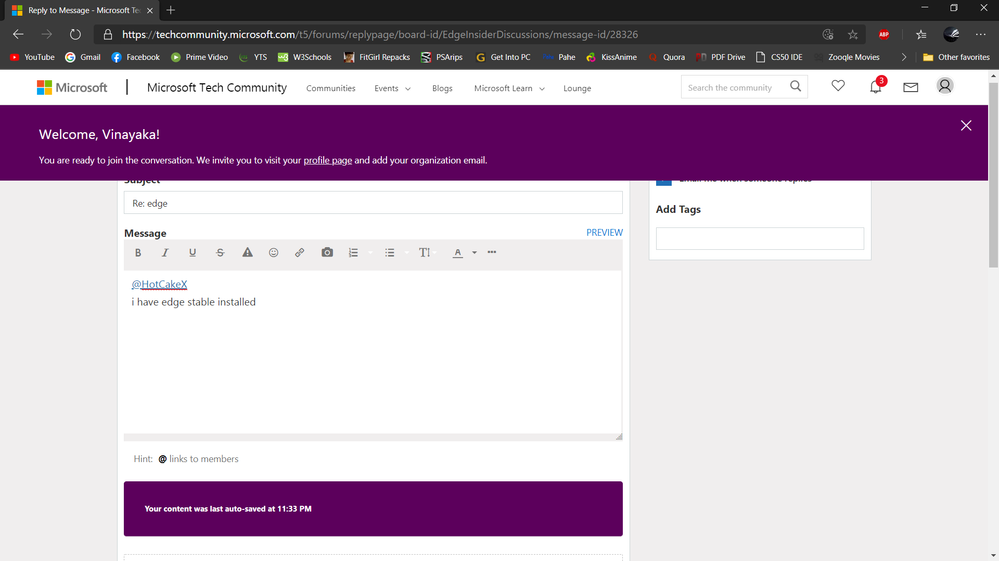Insert a photo with camera icon
This screenshot has width=999, height=561.
click(327, 253)
